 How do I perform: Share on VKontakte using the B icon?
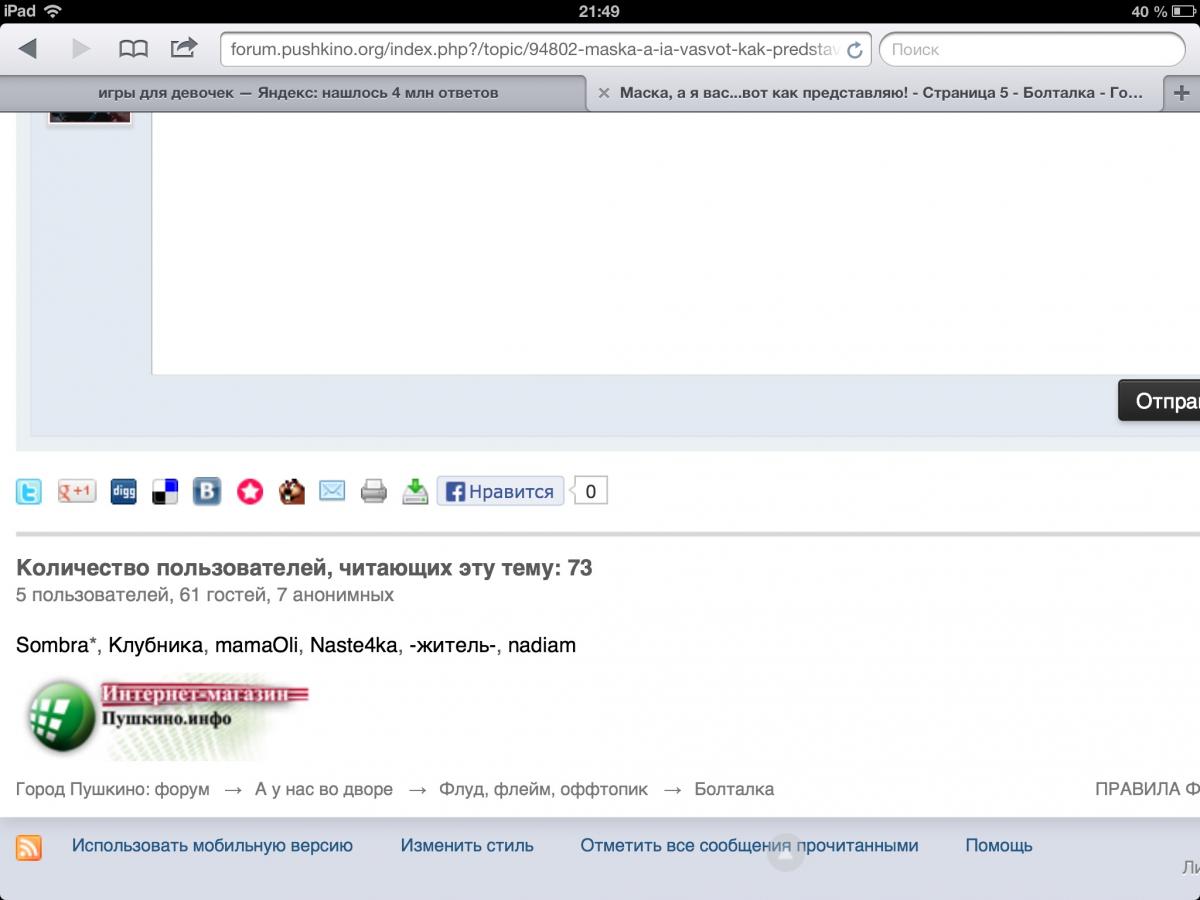(207, 491)
